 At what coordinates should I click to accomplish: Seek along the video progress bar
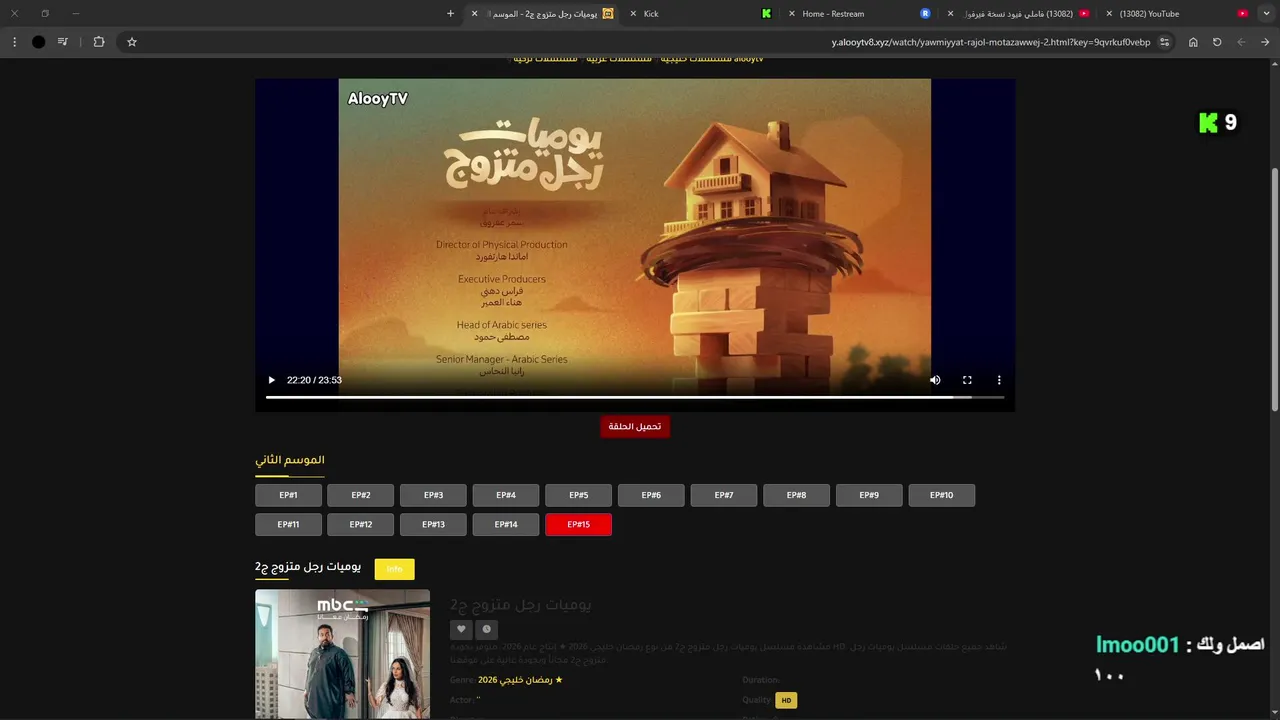coord(635,397)
